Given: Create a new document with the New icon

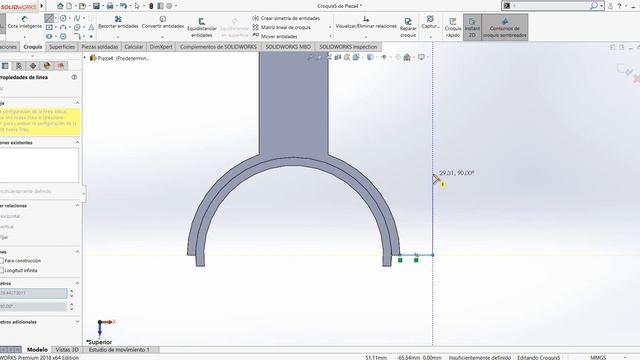Looking at the screenshot, I should 69,6.
